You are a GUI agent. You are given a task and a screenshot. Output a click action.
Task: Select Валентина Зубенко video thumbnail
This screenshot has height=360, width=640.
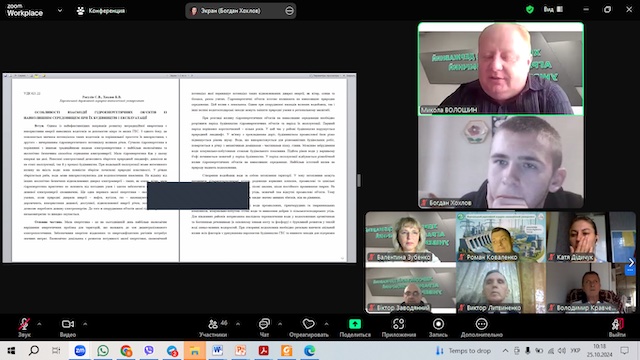(x=411, y=237)
